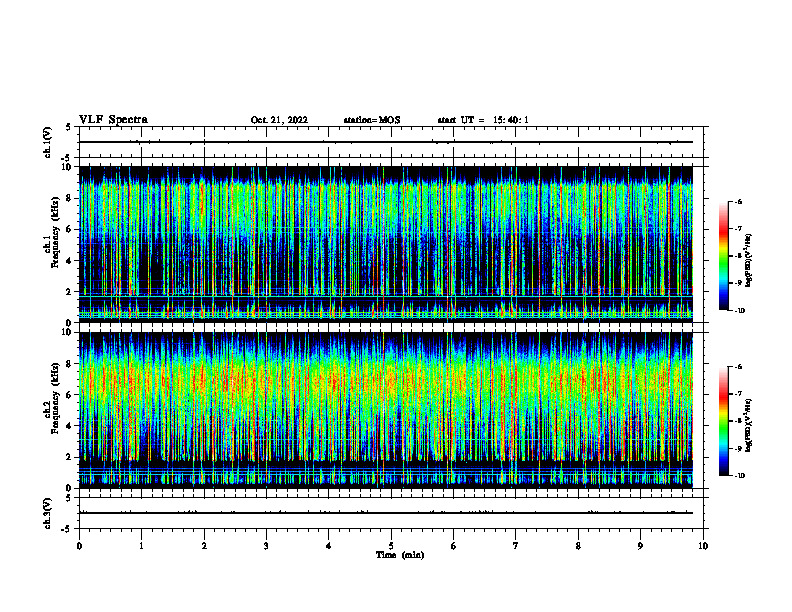Click the ch.1 spectrogram panel

[391, 244]
